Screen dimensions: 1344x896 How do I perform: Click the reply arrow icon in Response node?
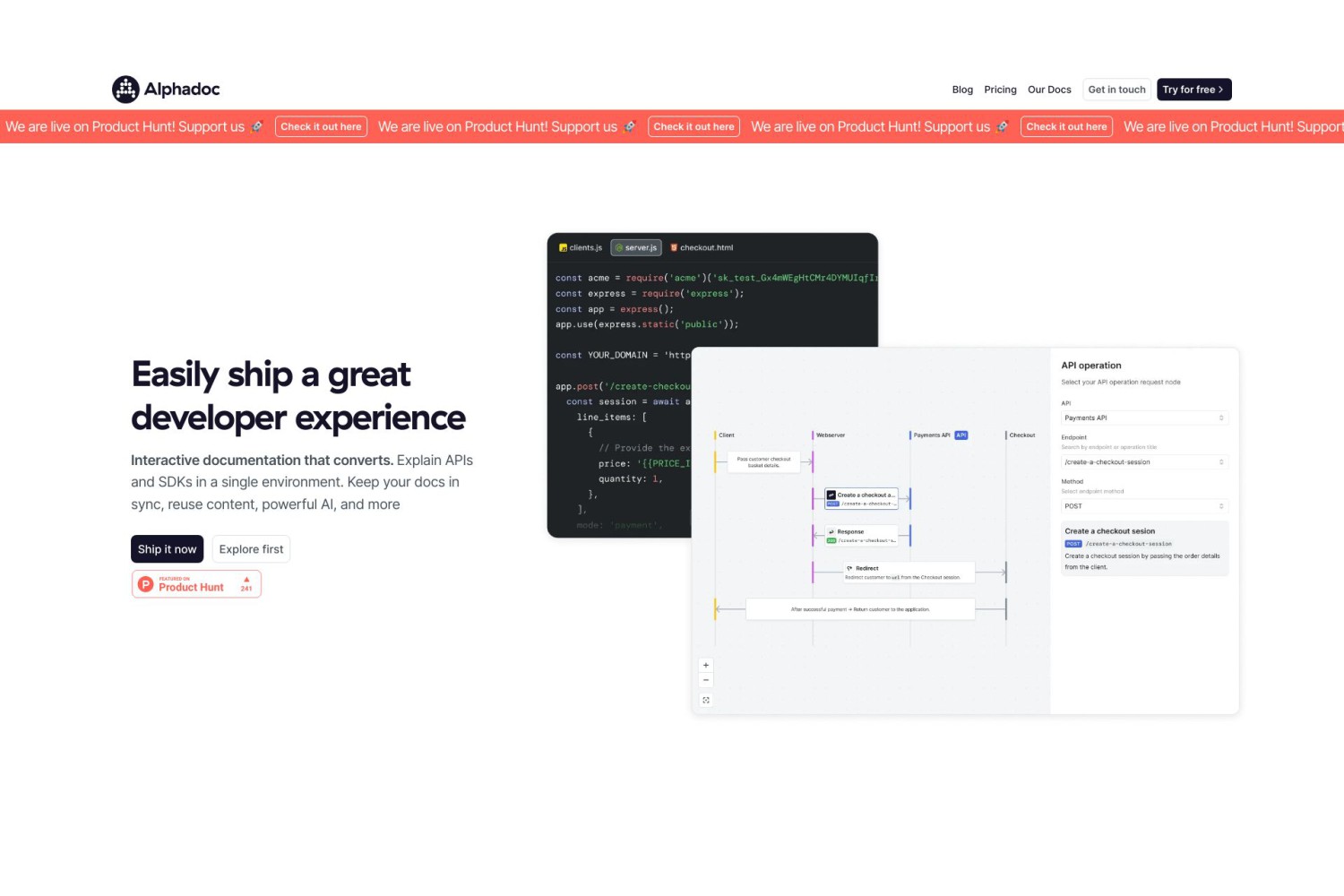(x=831, y=531)
